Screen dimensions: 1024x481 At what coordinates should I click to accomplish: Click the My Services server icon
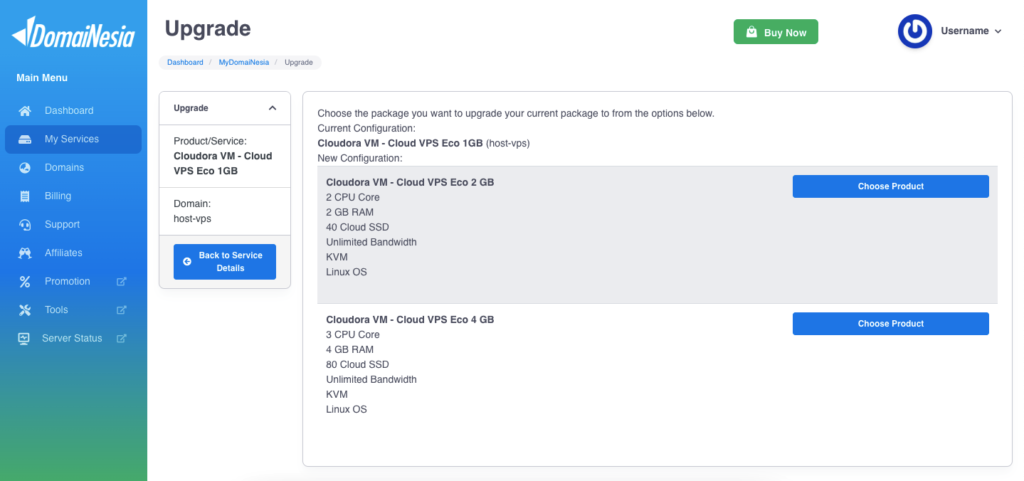pos(25,139)
